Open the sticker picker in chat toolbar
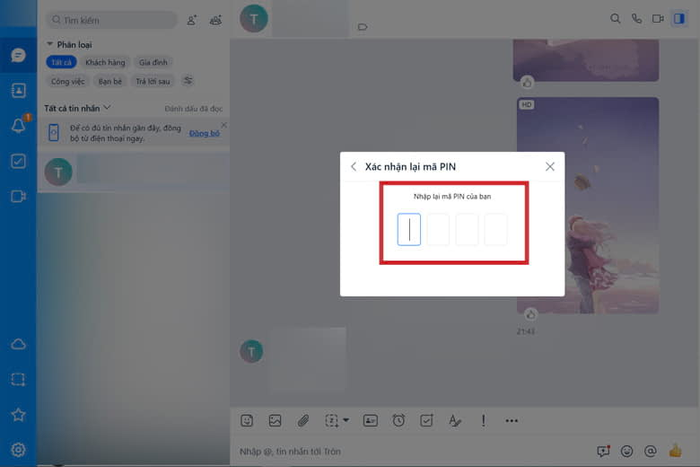700x467 pixels. pyautogui.click(x=247, y=421)
